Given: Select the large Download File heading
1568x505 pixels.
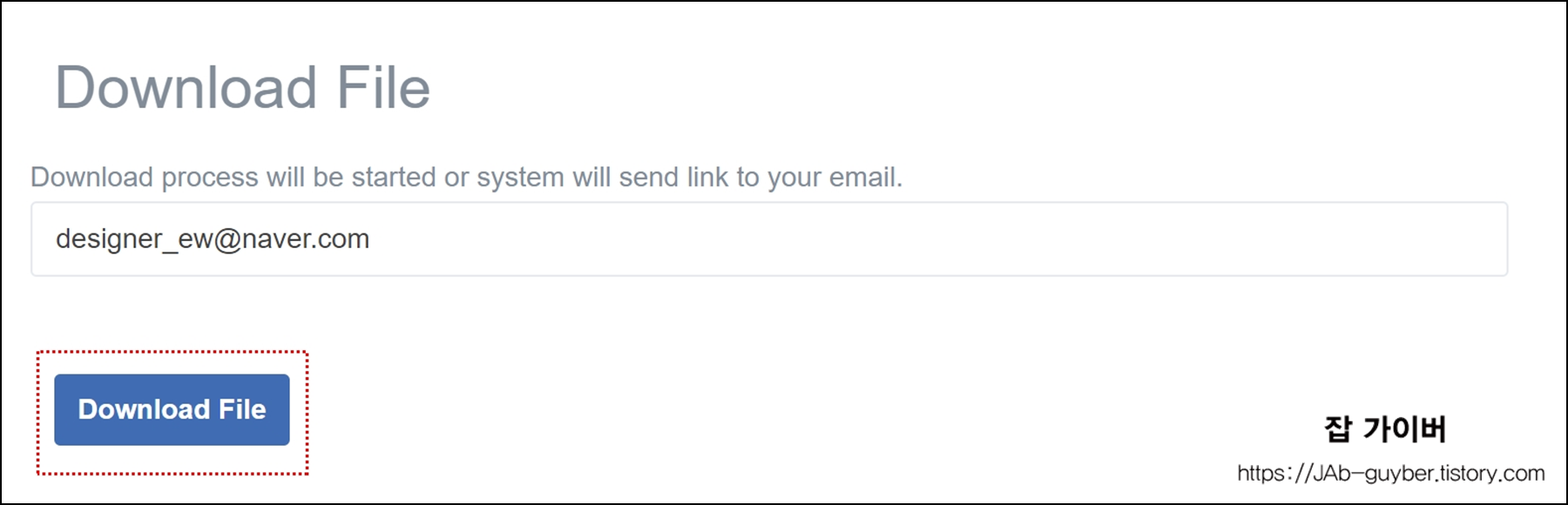Looking at the screenshot, I should [x=243, y=88].
